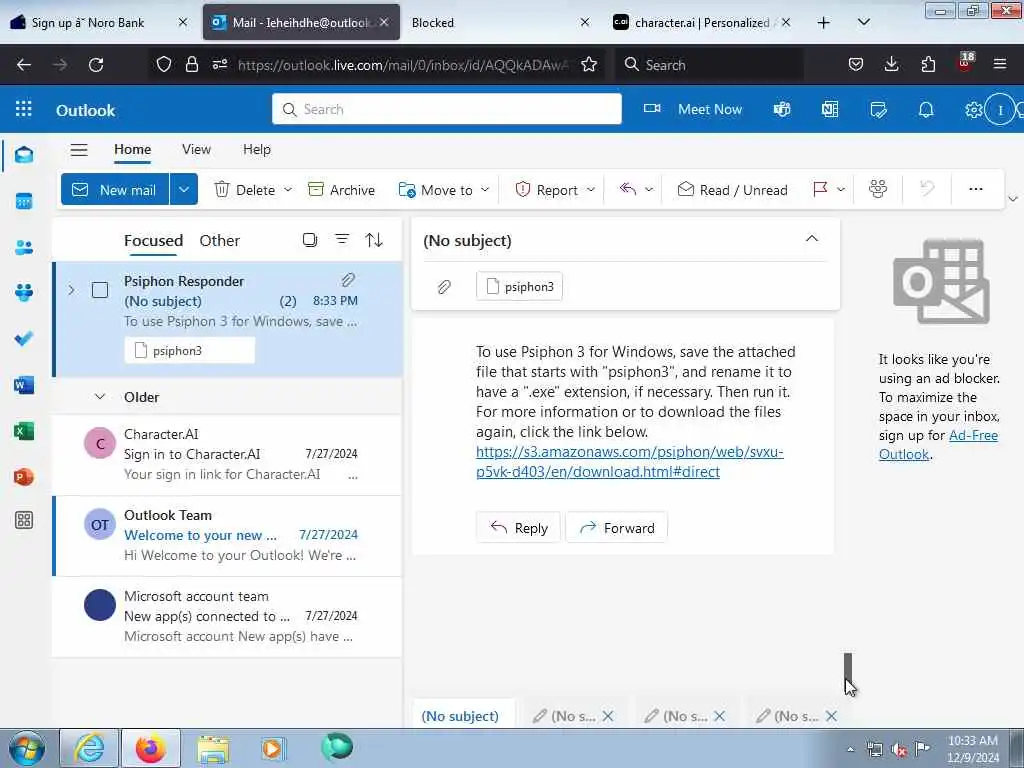Open Groups icon in left sidebar

(24, 293)
